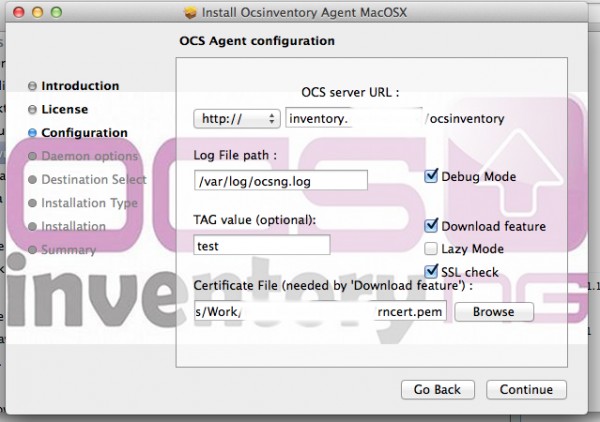600x422 pixels.
Task: Minimize the installer with the yellow button
Action: (x=38, y=12)
